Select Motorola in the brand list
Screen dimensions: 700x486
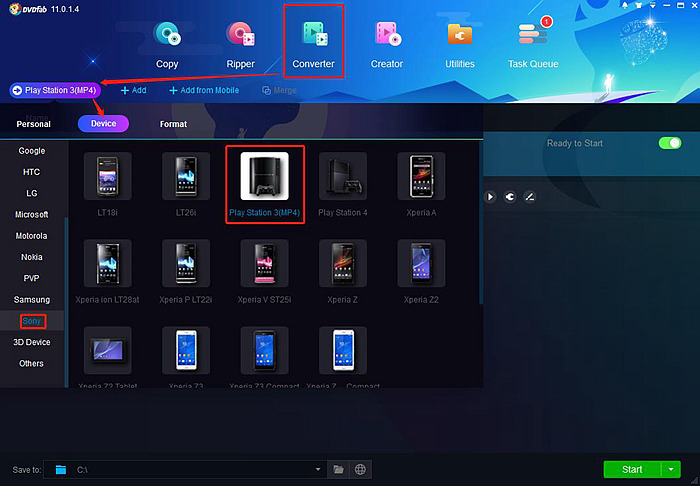point(32,236)
